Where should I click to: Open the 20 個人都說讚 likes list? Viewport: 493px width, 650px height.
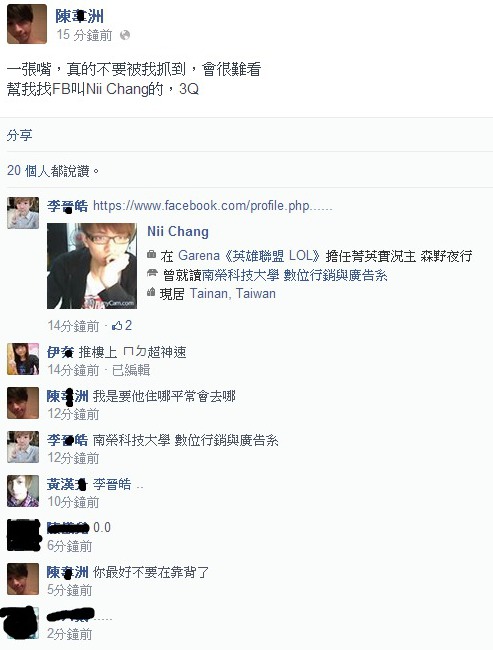[53, 170]
